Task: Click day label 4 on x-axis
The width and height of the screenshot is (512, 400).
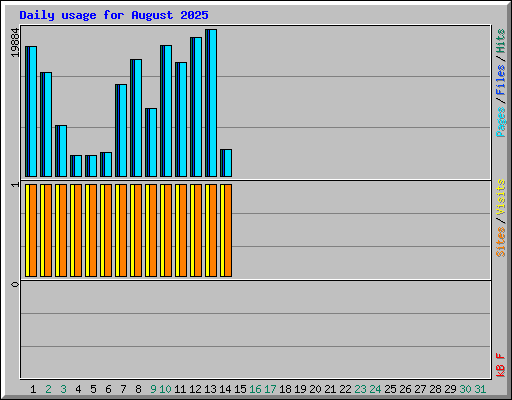Action: pos(78,389)
